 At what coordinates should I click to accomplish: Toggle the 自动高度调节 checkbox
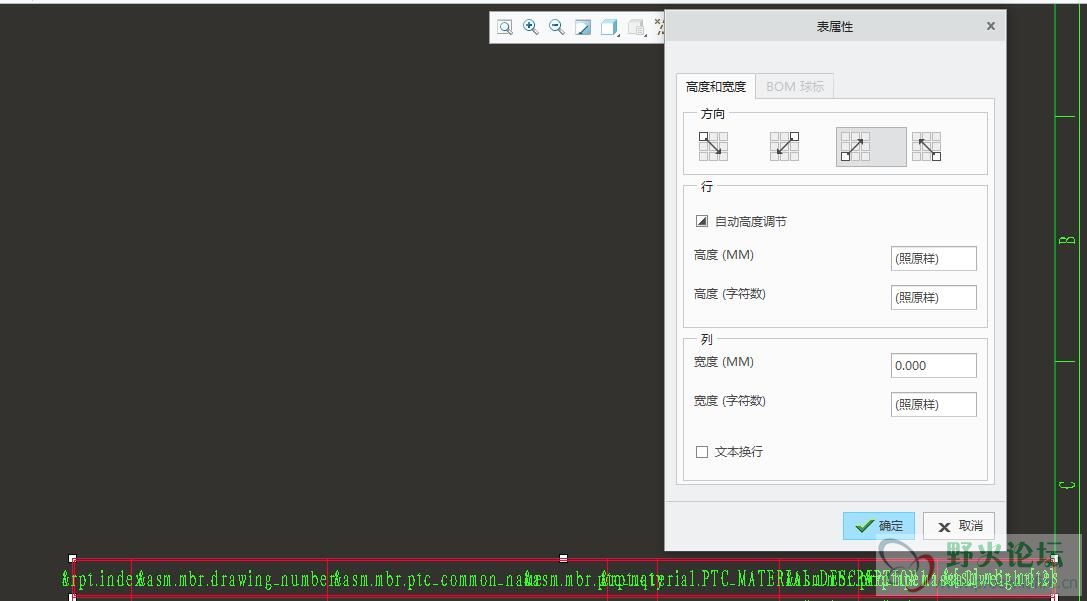click(x=702, y=222)
